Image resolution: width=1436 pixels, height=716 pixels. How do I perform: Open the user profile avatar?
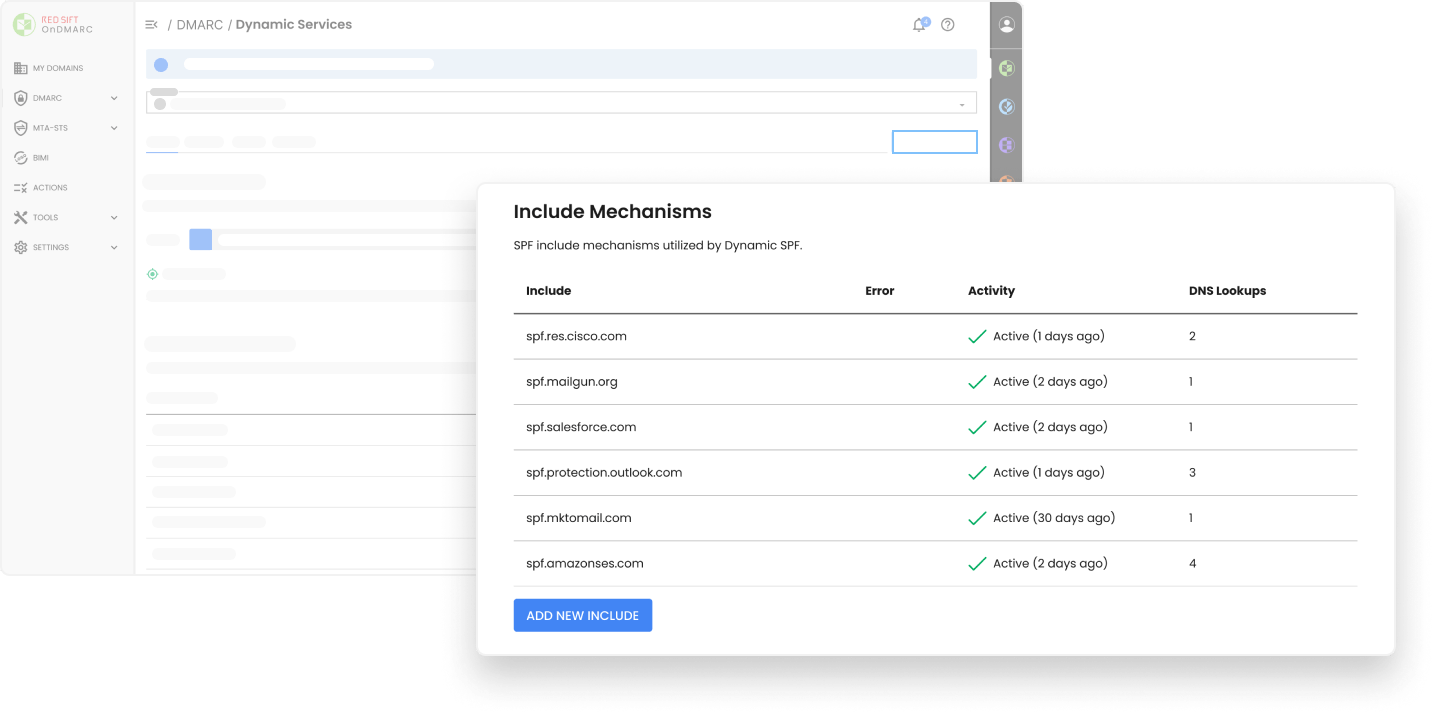click(x=1007, y=24)
